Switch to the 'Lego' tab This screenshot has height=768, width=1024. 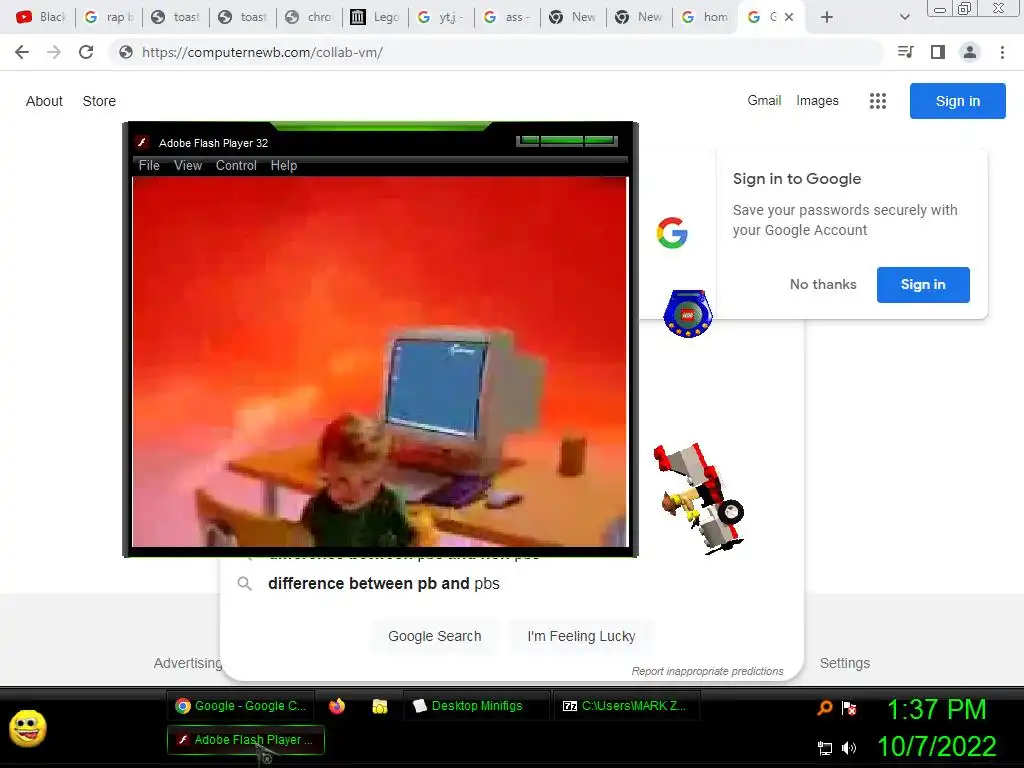(375, 17)
